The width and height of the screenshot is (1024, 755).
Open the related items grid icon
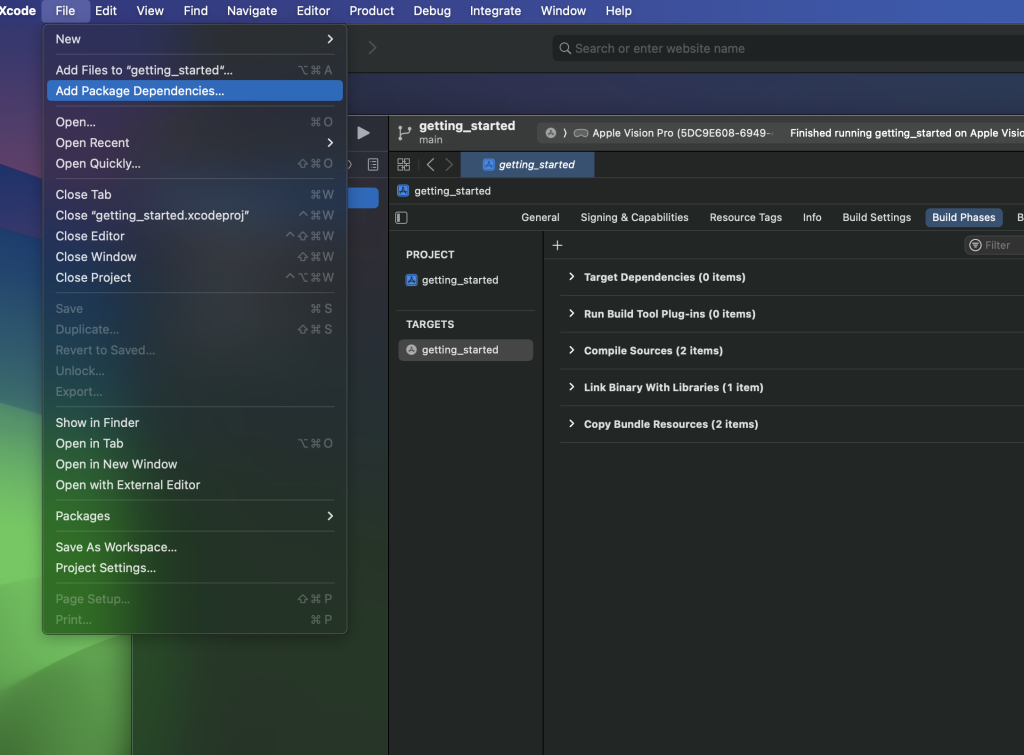[x=404, y=165]
